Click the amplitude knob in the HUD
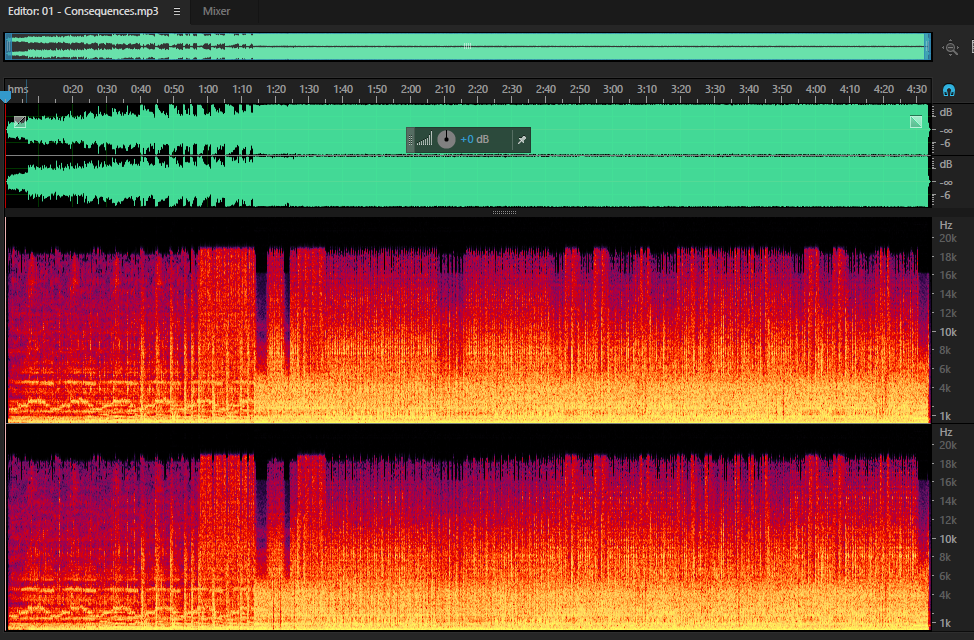Screen dimensions: 974x640 tap(446, 140)
